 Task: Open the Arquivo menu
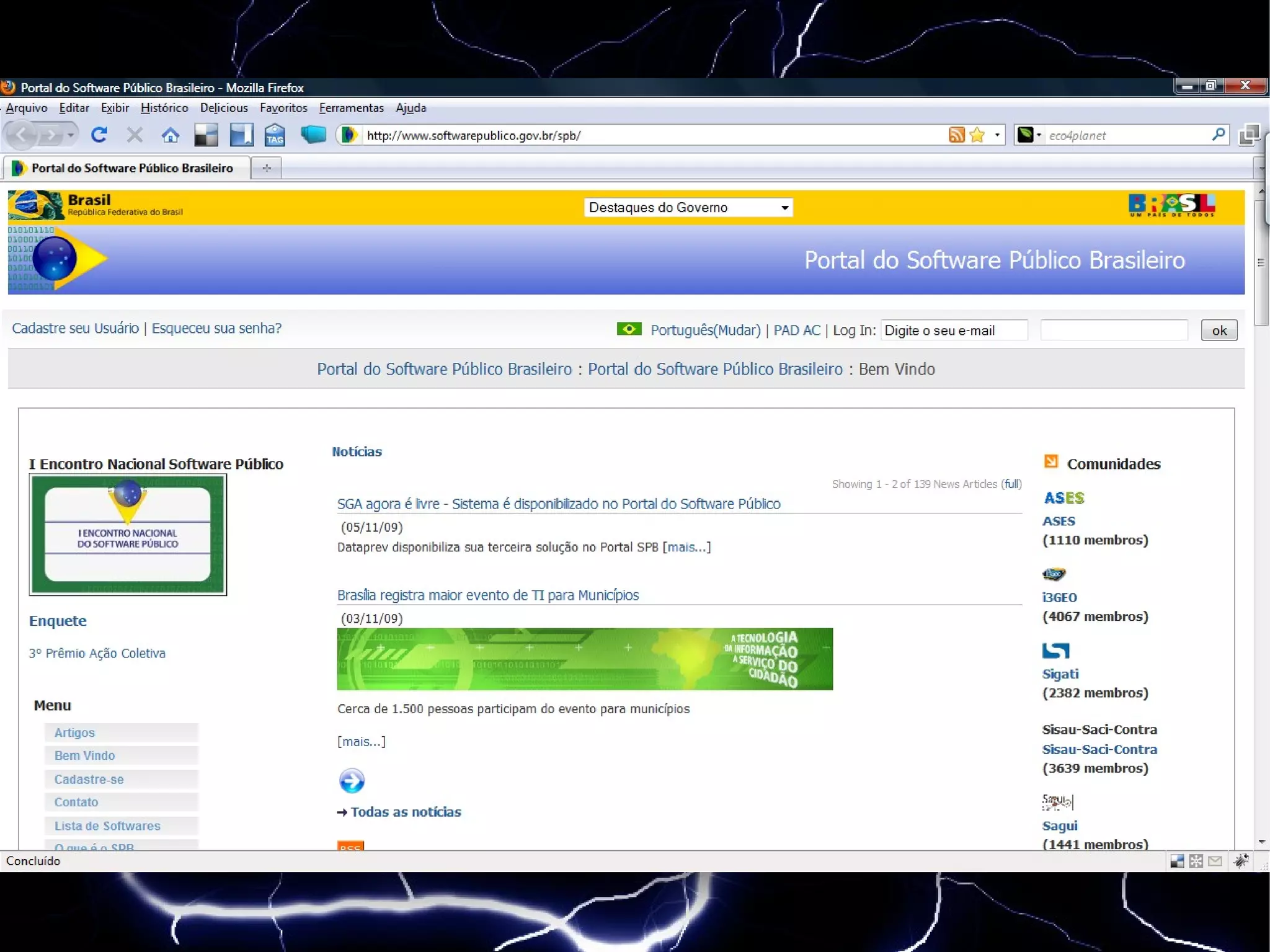point(26,108)
